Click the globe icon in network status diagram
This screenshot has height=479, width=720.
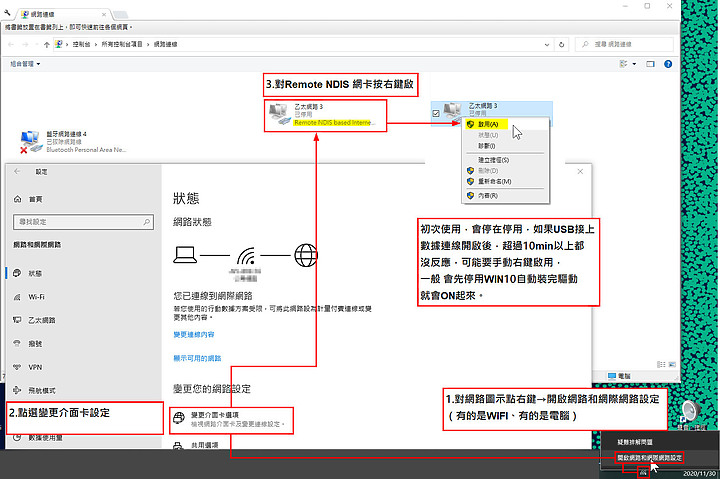click(x=306, y=255)
